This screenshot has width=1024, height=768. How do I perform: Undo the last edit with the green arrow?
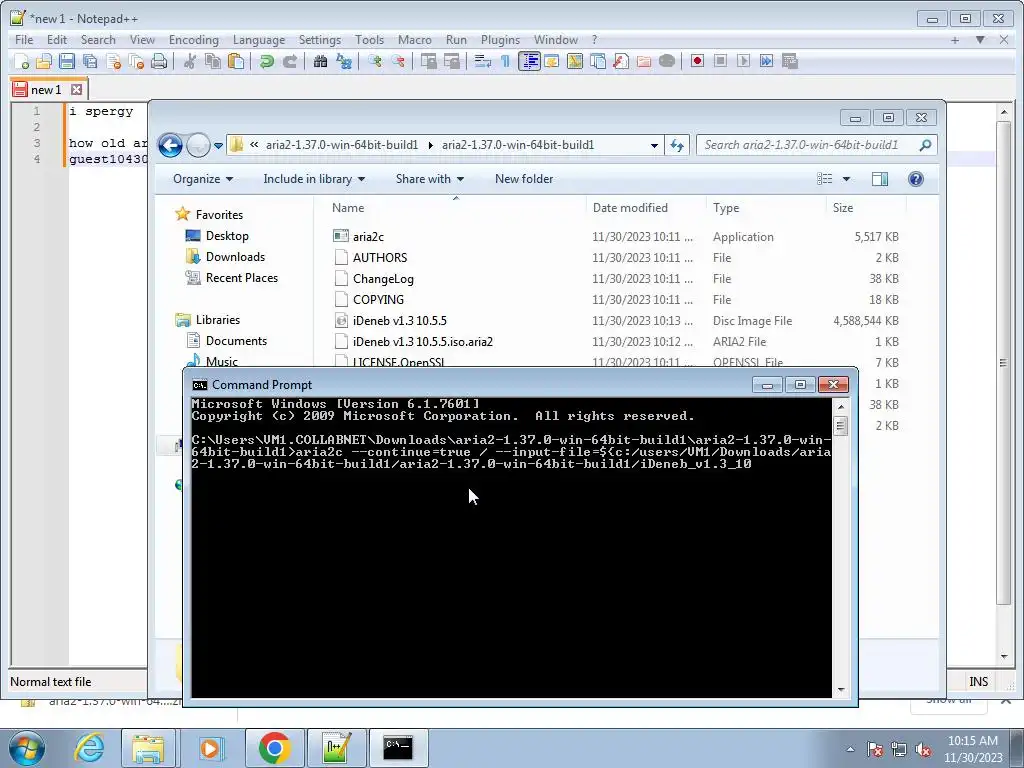tap(266, 61)
